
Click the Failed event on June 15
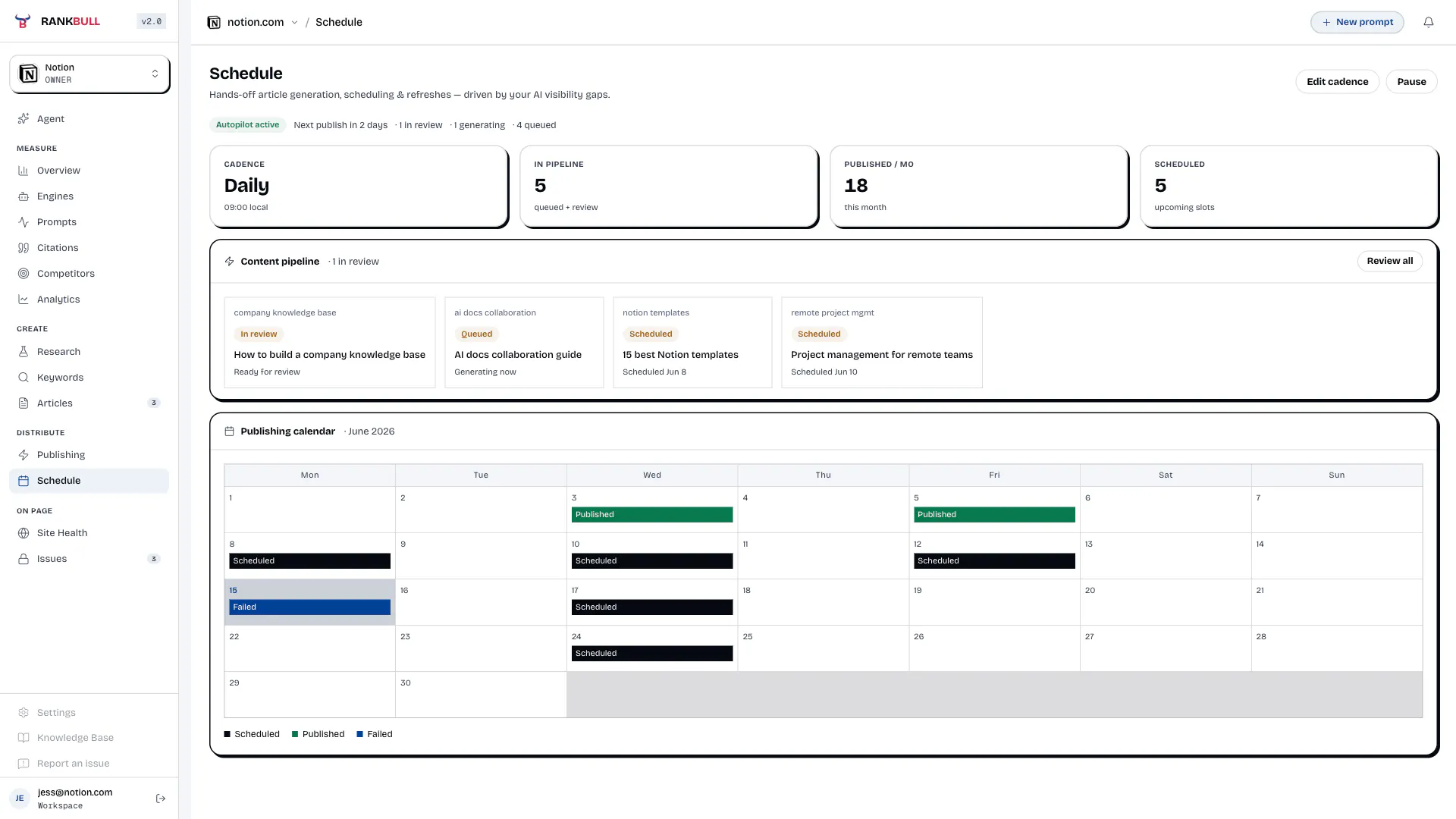point(310,607)
